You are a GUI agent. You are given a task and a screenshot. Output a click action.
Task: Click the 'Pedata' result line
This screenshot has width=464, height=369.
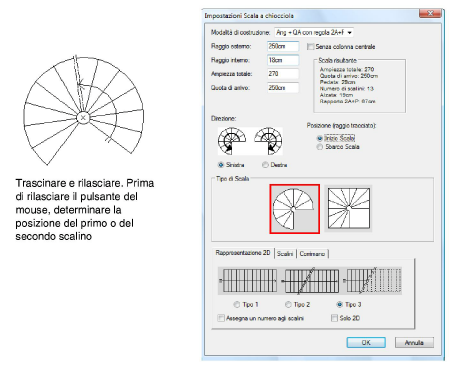click(x=337, y=82)
